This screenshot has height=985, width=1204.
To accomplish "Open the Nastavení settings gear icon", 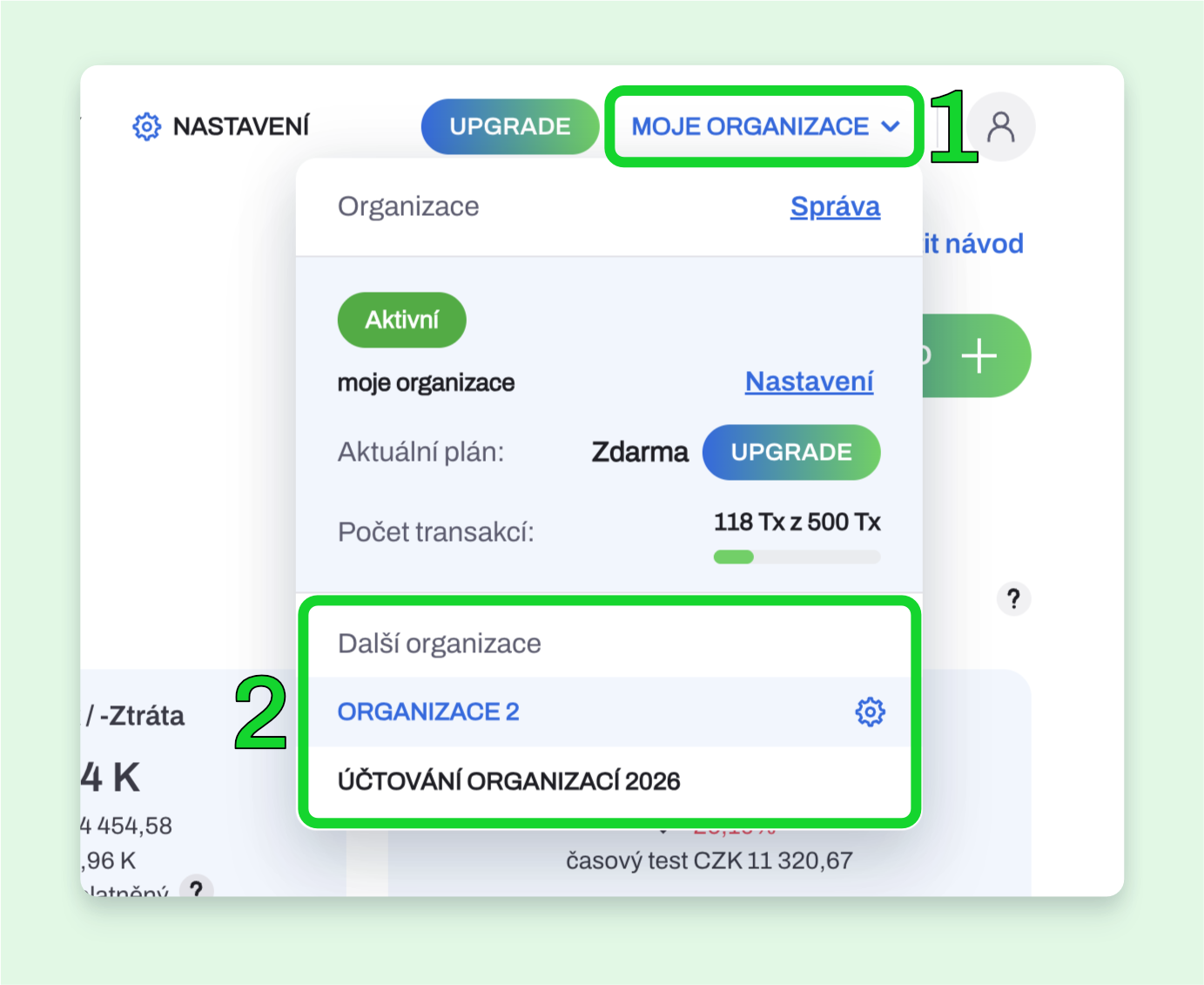I will tap(146, 126).
